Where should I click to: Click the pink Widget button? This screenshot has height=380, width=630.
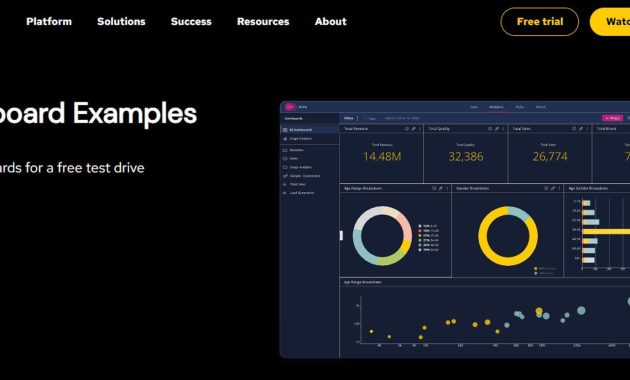(x=612, y=118)
